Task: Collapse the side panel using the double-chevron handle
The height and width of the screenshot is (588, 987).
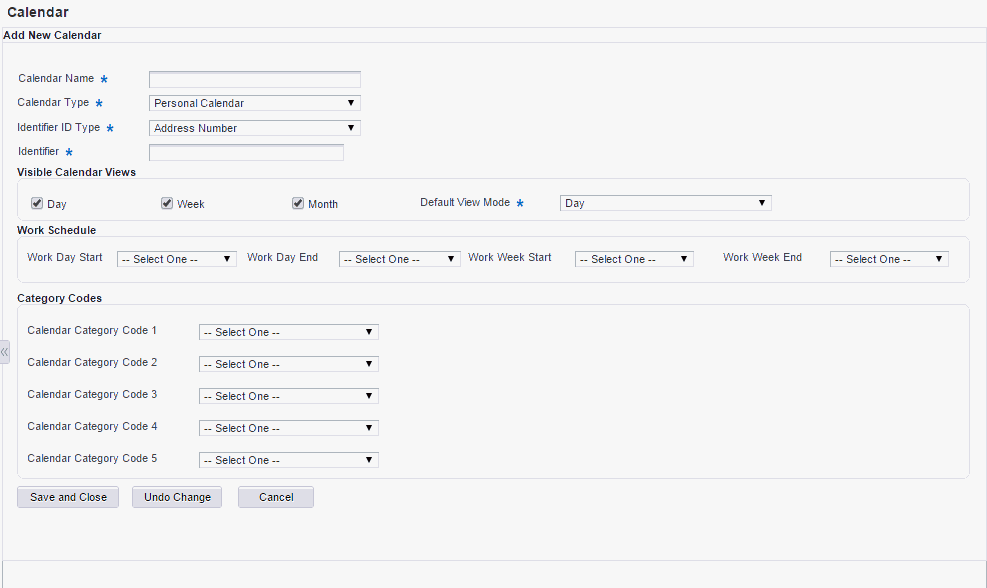Action: (x=4, y=352)
